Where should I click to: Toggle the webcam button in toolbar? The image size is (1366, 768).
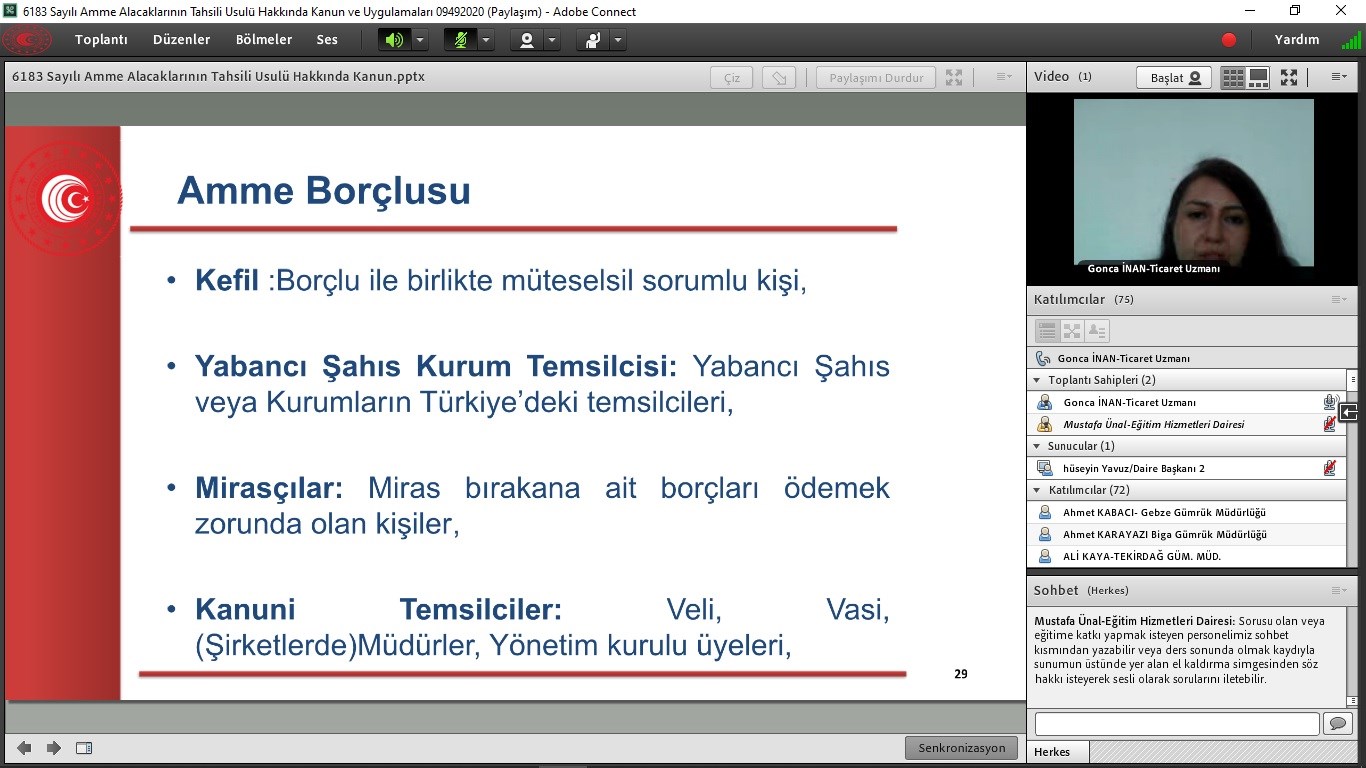coord(526,40)
